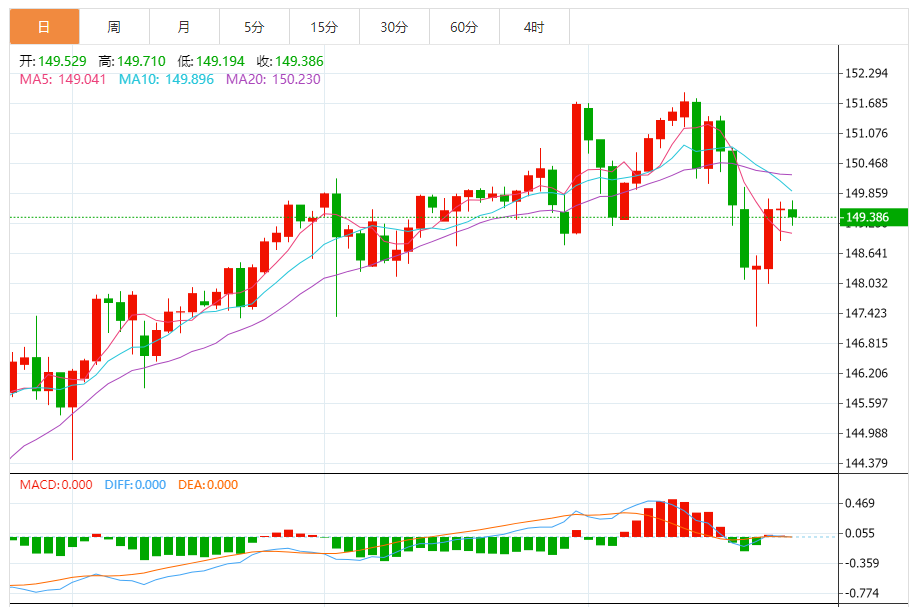The height and width of the screenshot is (607, 919).
Task: Open the 30分 timeframe tab
Action: pyautogui.click(x=394, y=27)
